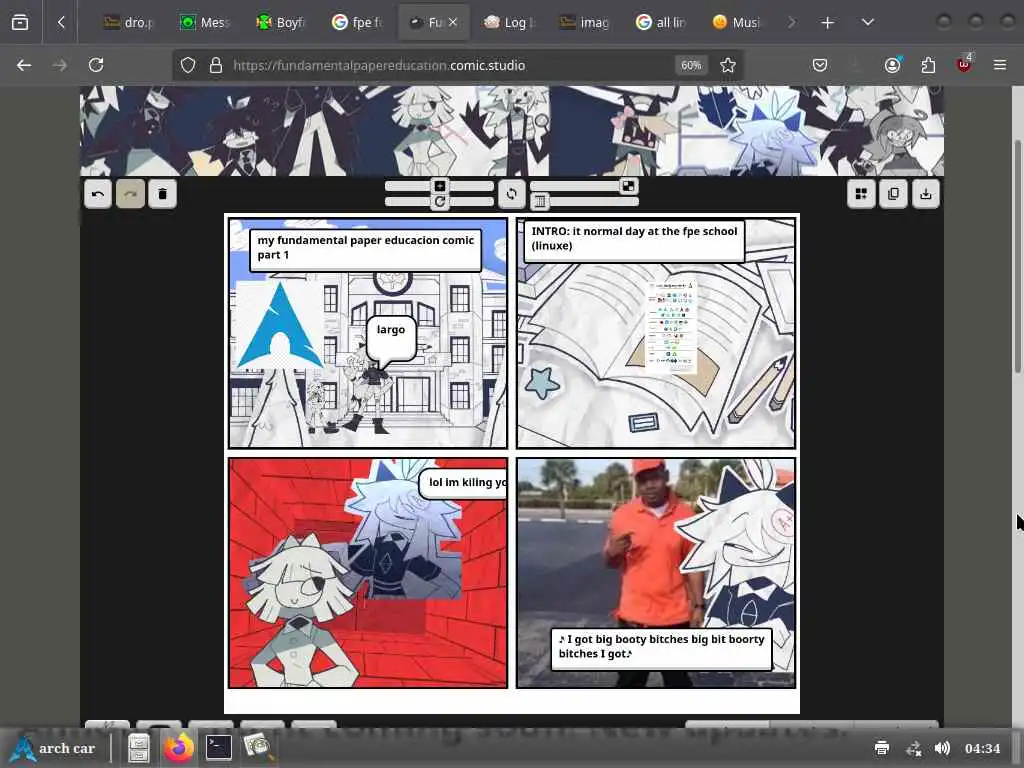1024x768 pixels.
Task: Switch to the 'imag' tab
Action: pos(586,23)
